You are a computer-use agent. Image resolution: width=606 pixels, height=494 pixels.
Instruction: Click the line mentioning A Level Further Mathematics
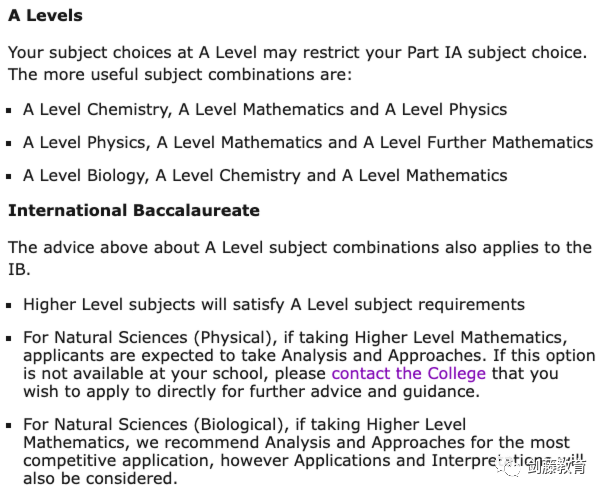click(x=308, y=143)
